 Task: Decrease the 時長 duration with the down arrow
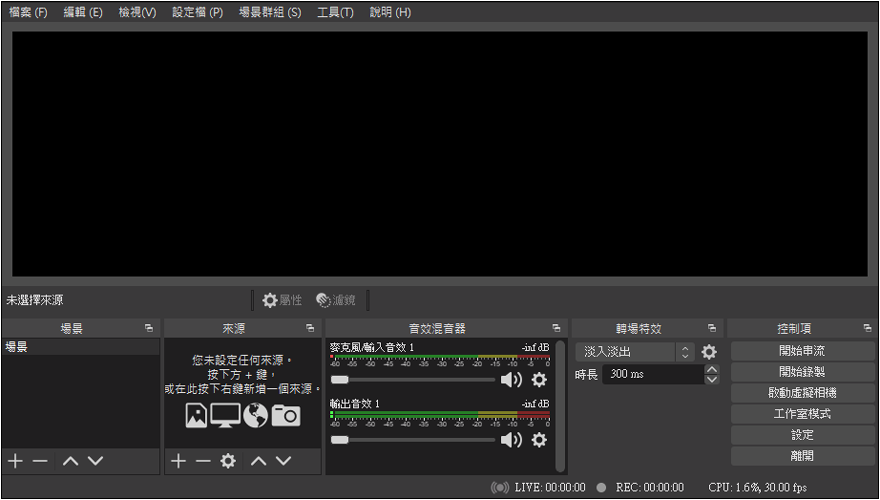(712, 380)
